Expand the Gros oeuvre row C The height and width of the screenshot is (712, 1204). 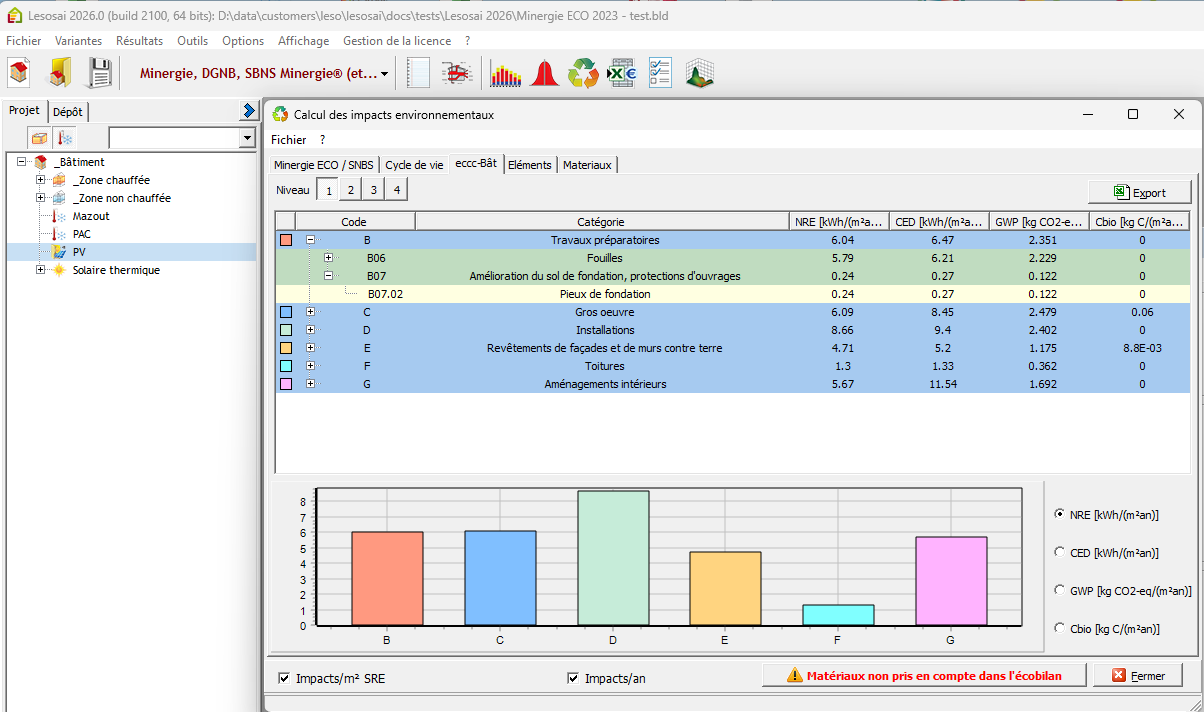[x=310, y=312]
